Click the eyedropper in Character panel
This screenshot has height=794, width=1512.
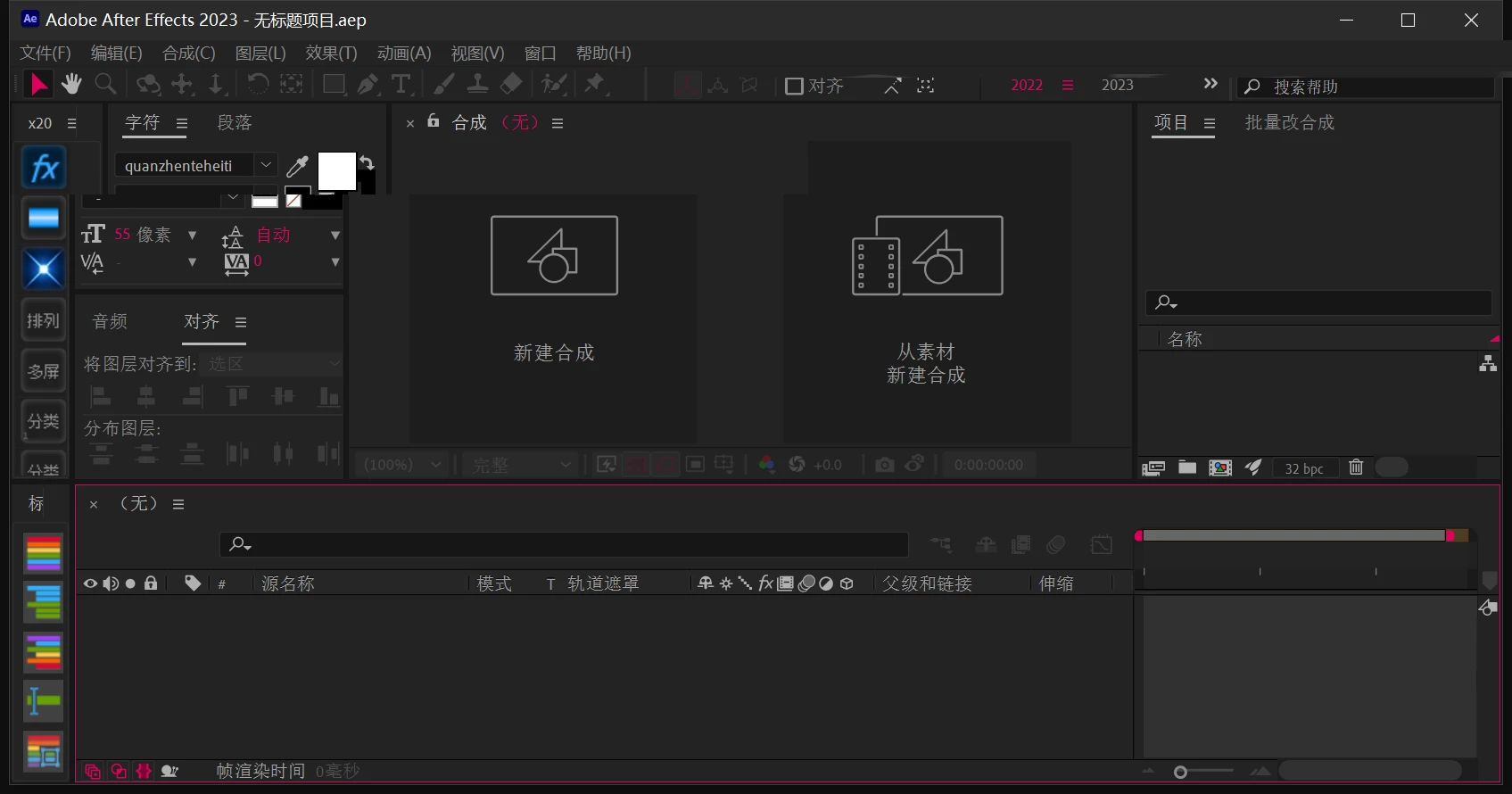[x=297, y=166]
